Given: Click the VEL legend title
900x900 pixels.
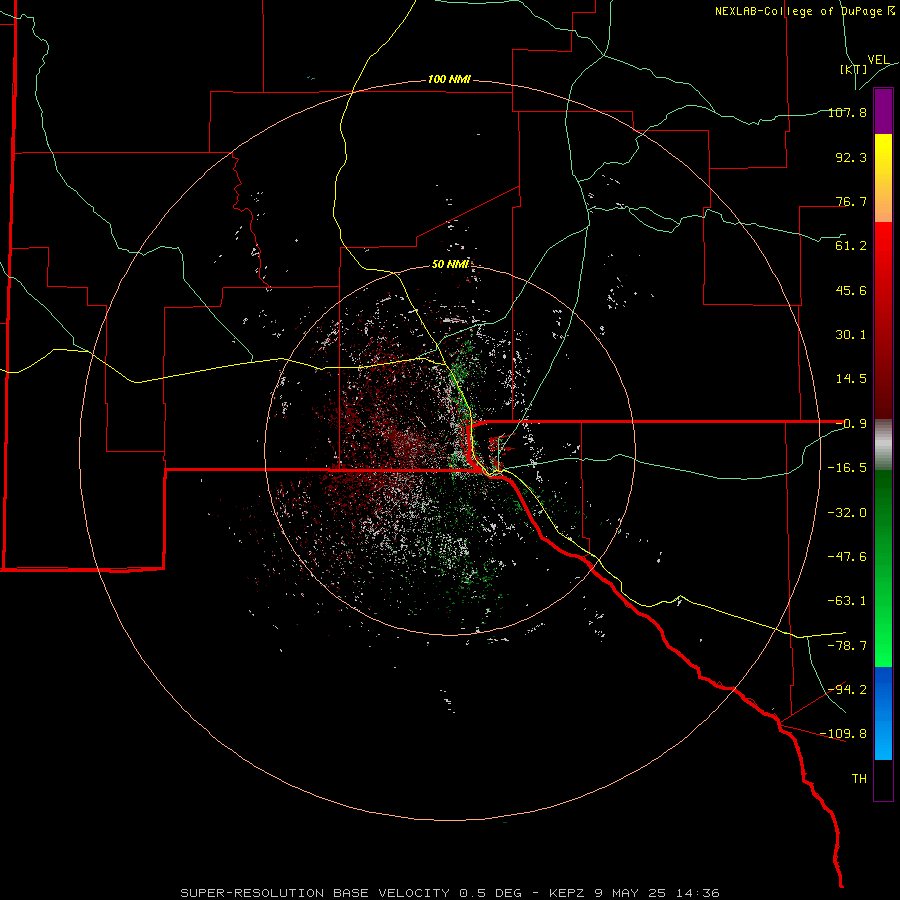Looking at the screenshot, I should tap(878, 60).
